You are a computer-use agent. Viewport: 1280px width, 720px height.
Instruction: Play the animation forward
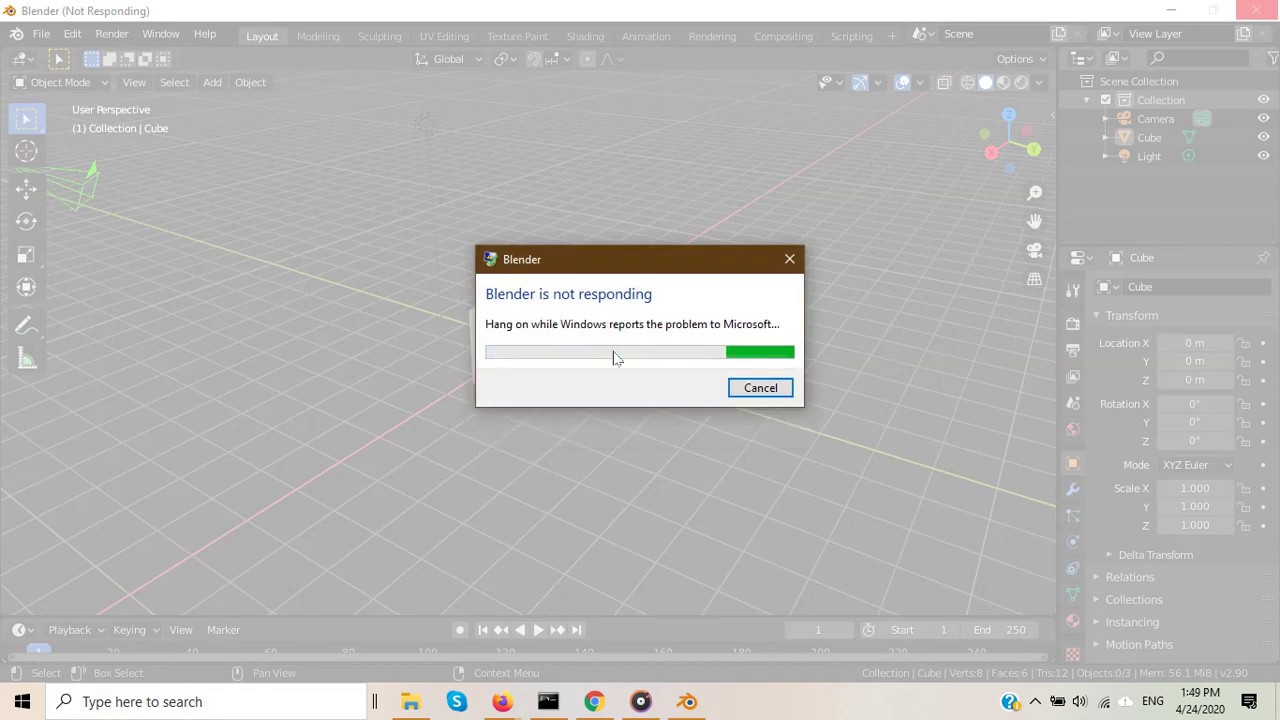coord(538,630)
